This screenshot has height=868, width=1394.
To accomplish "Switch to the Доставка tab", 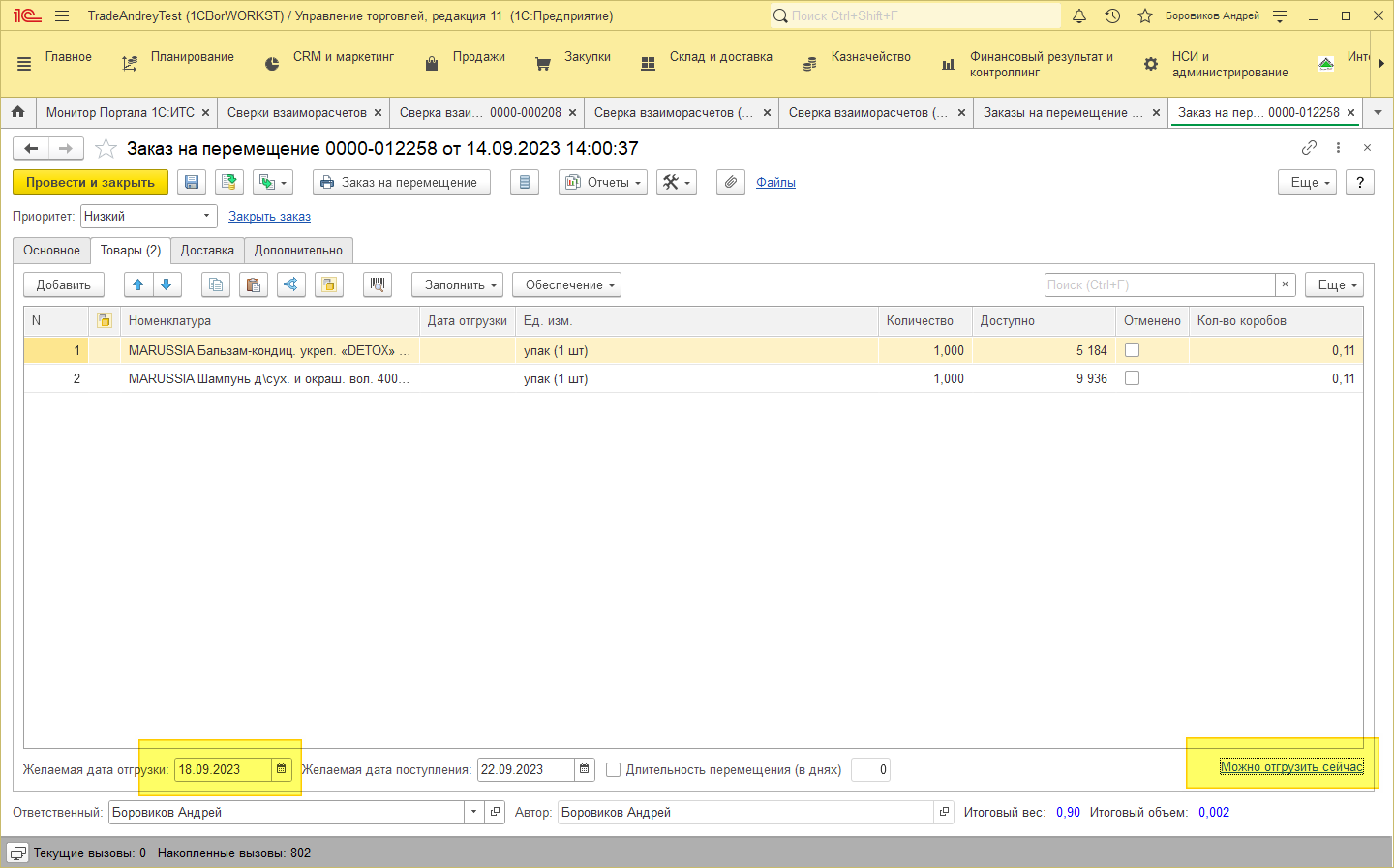I will click(x=207, y=251).
